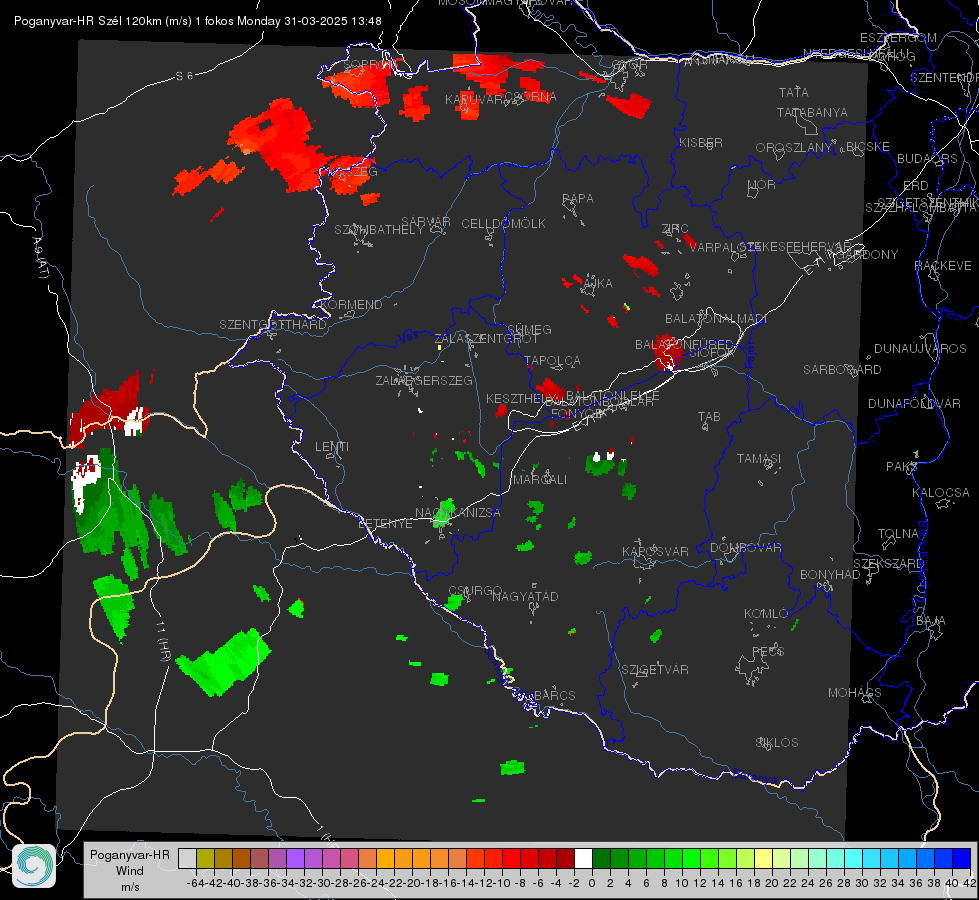Select the SZIGETVAR label

654,670
